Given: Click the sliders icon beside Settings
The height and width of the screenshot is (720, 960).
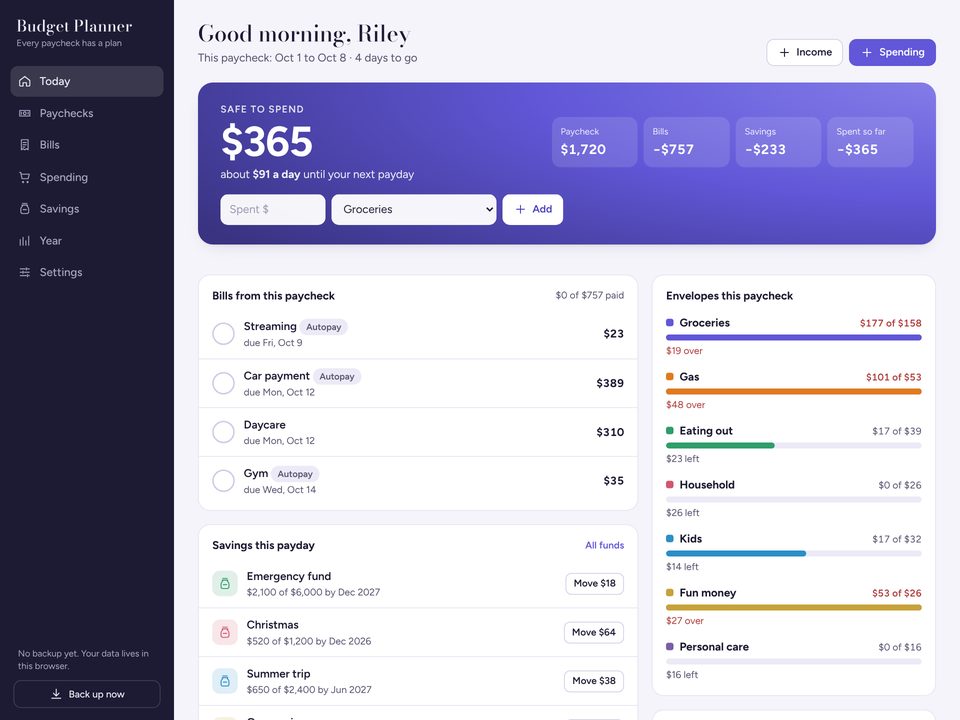Looking at the screenshot, I should coord(24,272).
